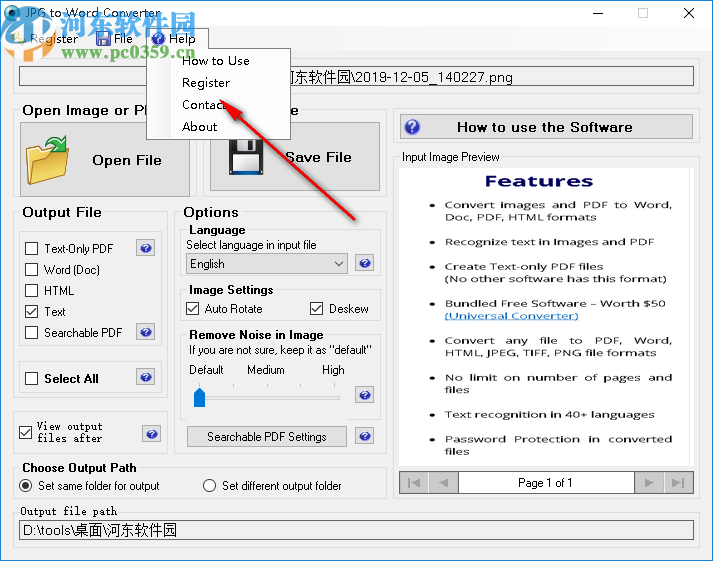Minimize the converter window

tap(598, 13)
